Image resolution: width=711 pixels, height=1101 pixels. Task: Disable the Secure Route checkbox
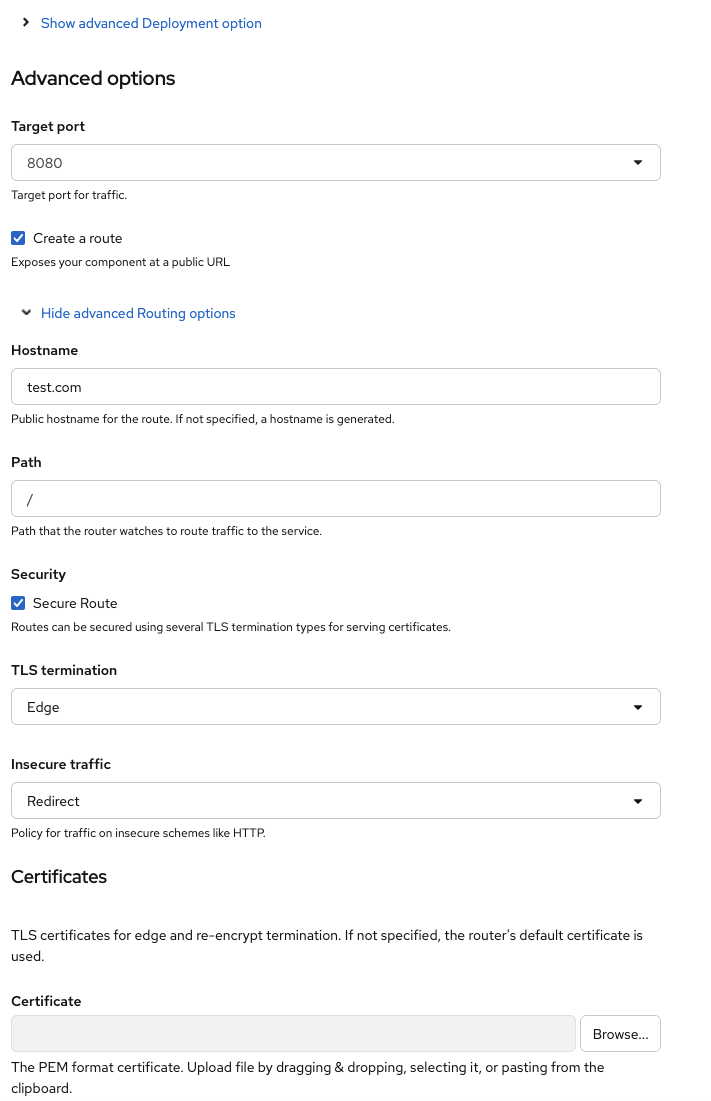tap(18, 603)
